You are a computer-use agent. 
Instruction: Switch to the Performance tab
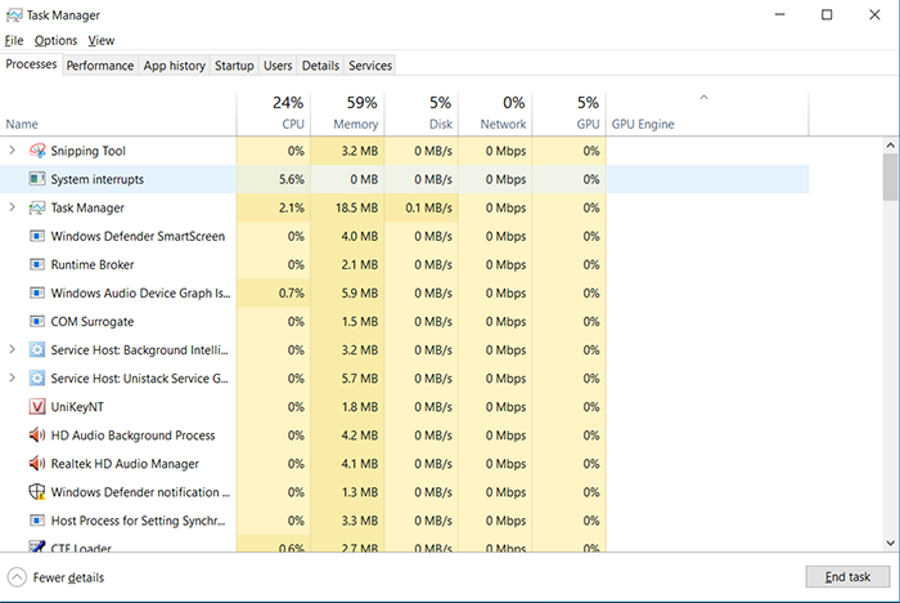pos(100,65)
